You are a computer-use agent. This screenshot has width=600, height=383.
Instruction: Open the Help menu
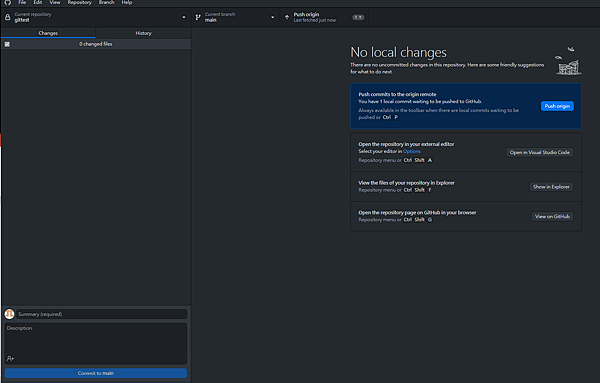[127, 2]
